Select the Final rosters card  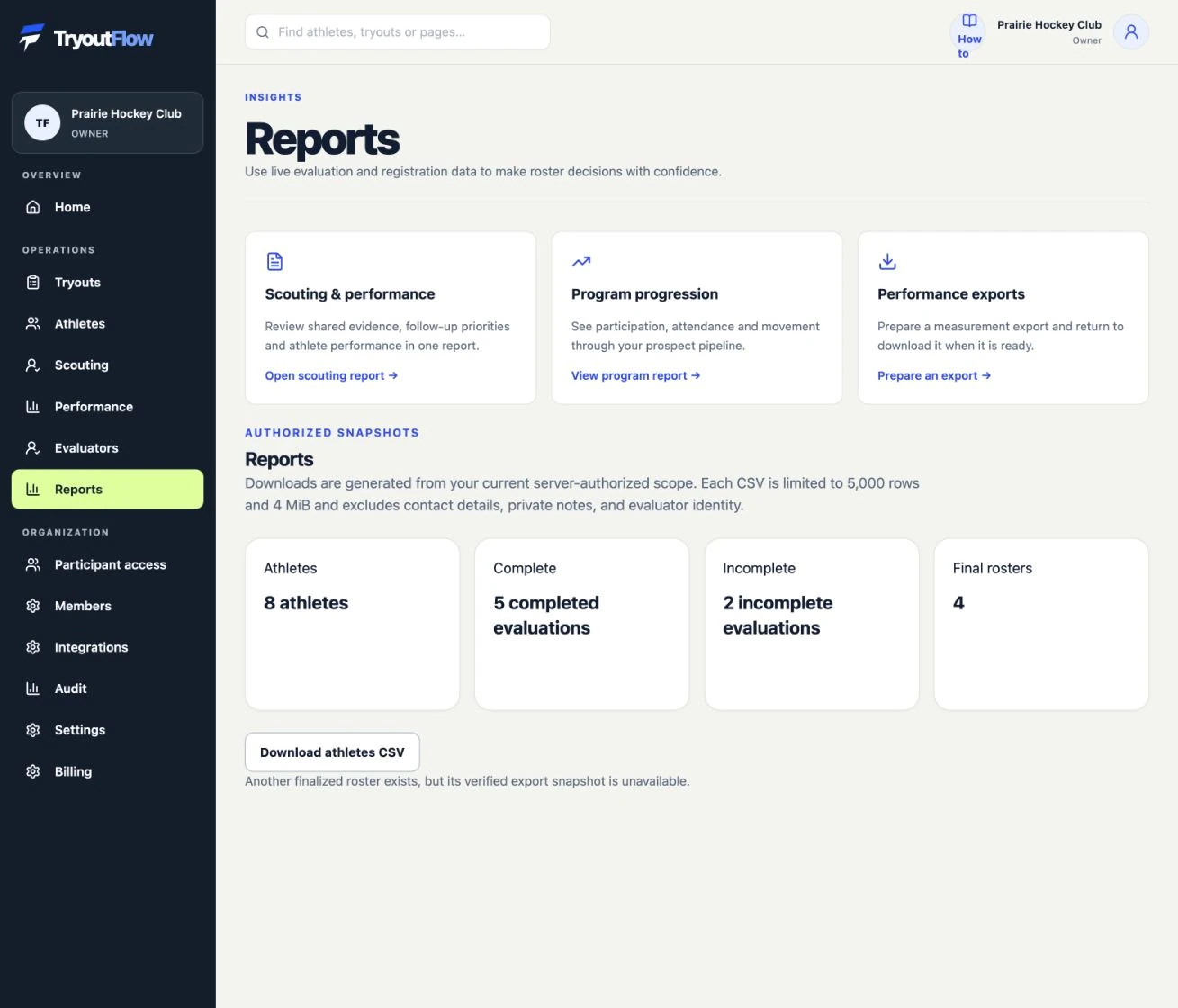tap(1041, 625)
